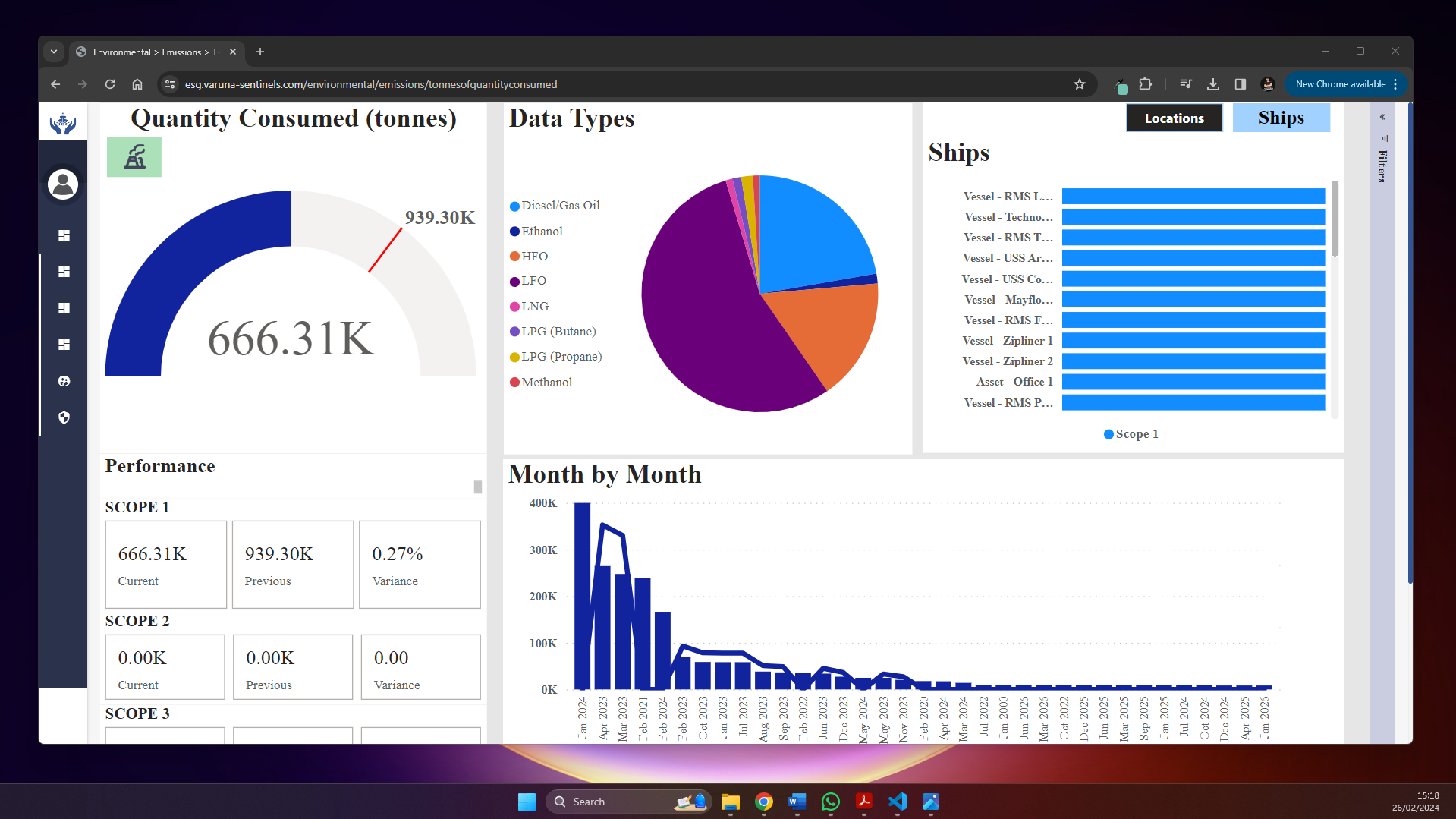This screenshot has height=819, width=1456.
Task: Reload the page
Action: [x=110, y=84]
